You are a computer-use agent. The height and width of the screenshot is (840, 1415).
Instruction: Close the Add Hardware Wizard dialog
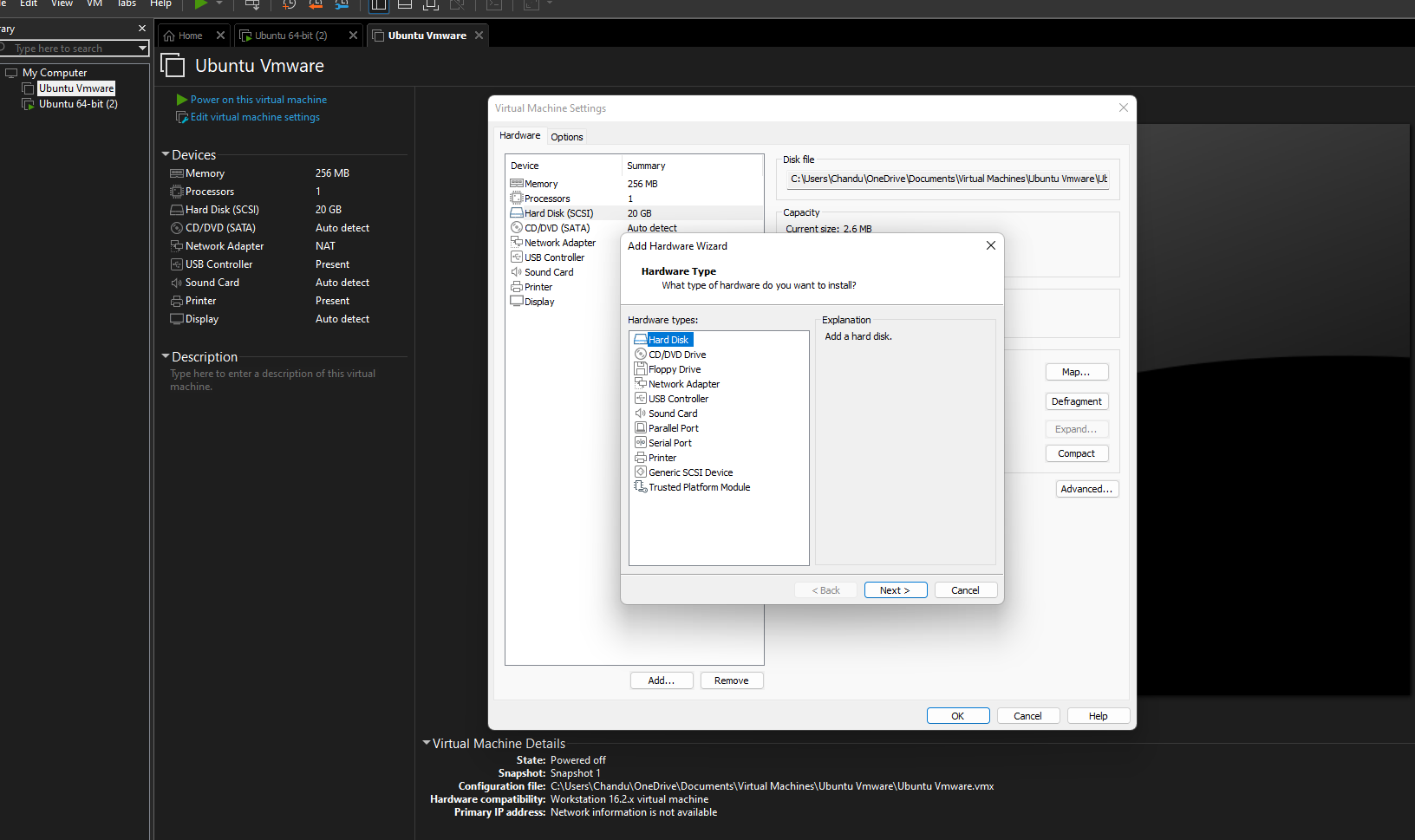991,245
